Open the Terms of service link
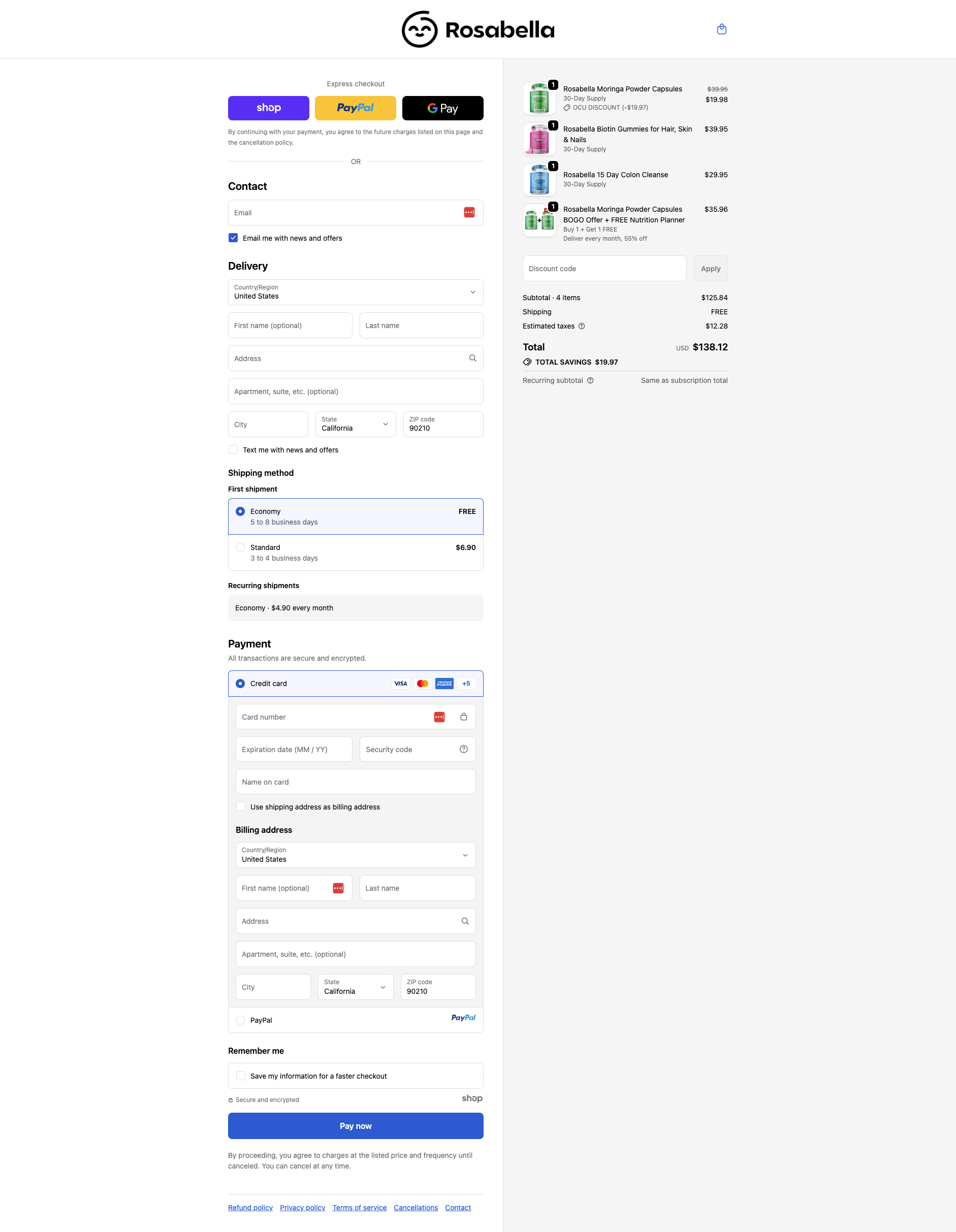 (x=360, y=1208)
